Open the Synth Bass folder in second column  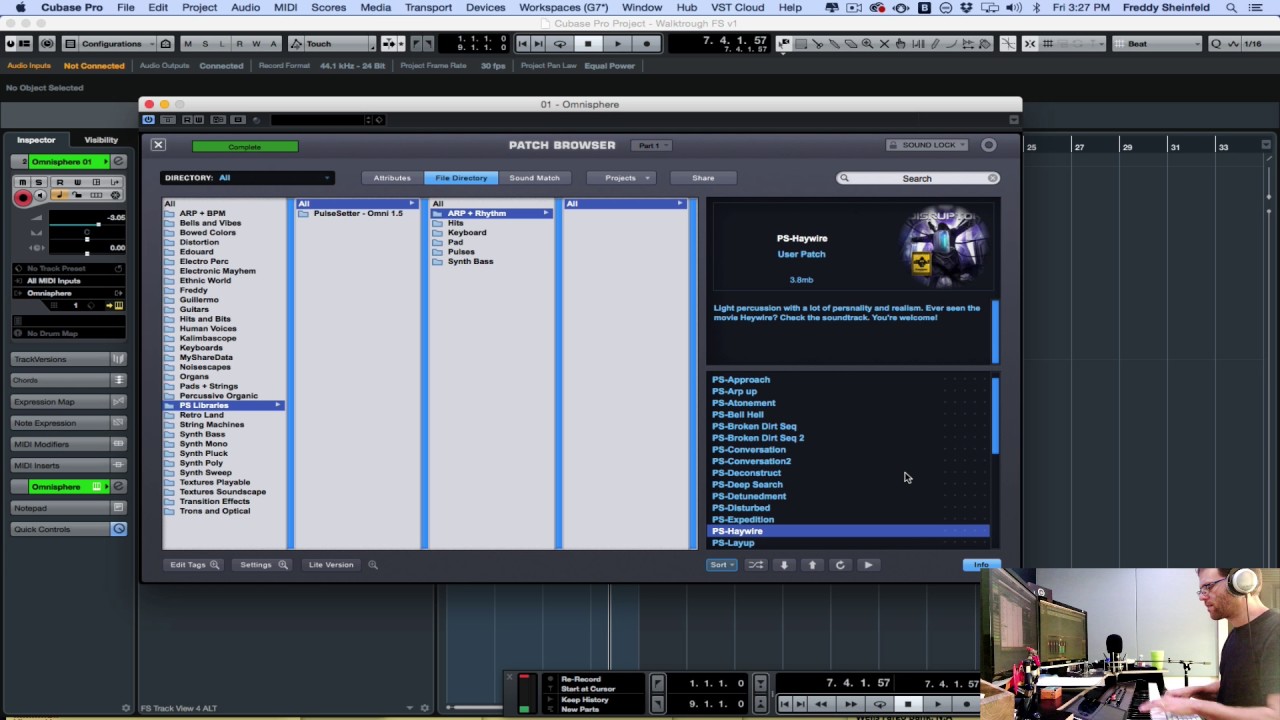(470, 262)
